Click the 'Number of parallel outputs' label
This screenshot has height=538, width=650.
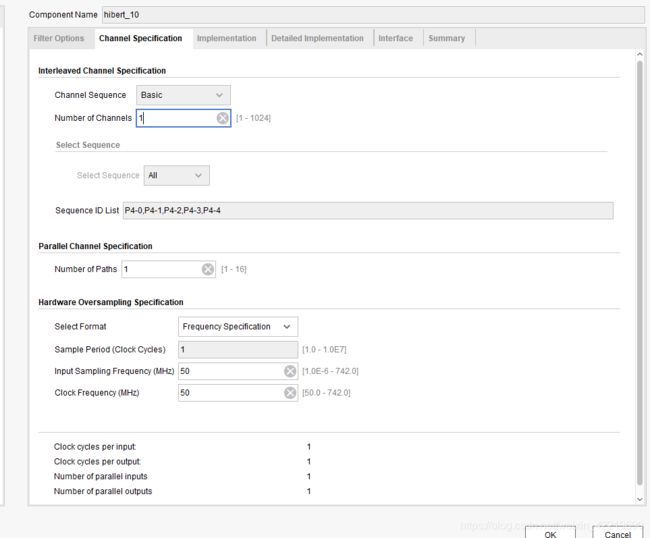click(103, 492)
